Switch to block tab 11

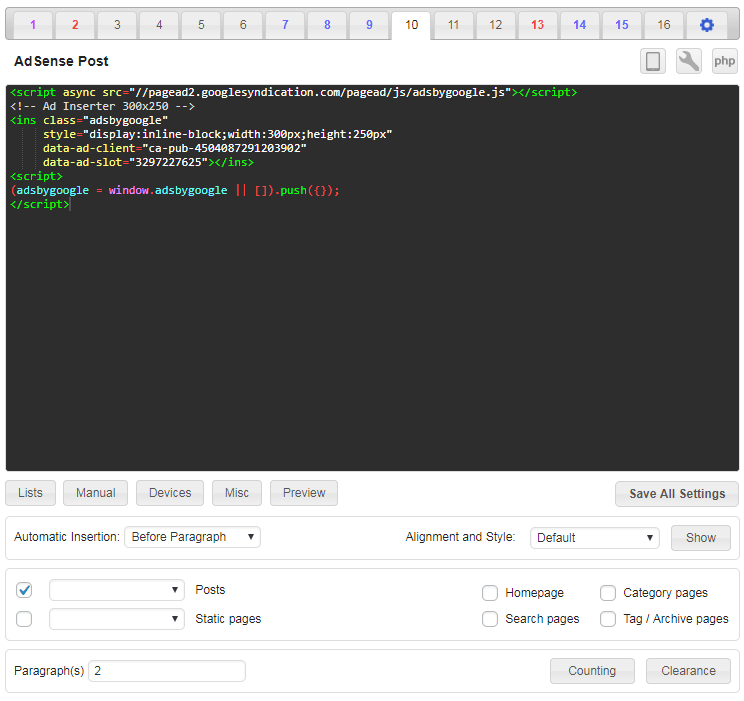click(454, 25)
